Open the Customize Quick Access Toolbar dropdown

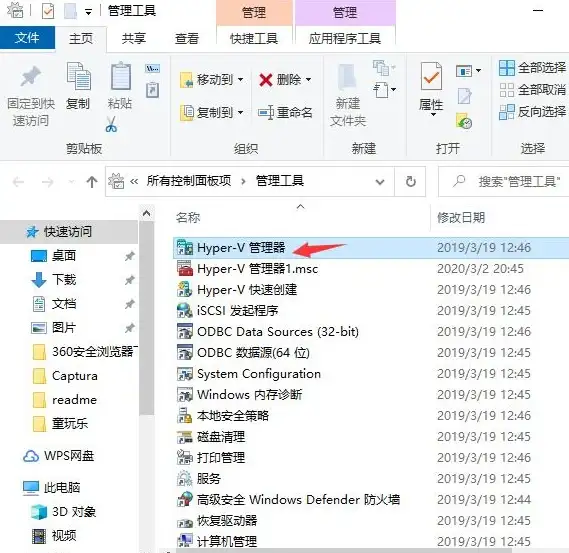click(88, 12)
